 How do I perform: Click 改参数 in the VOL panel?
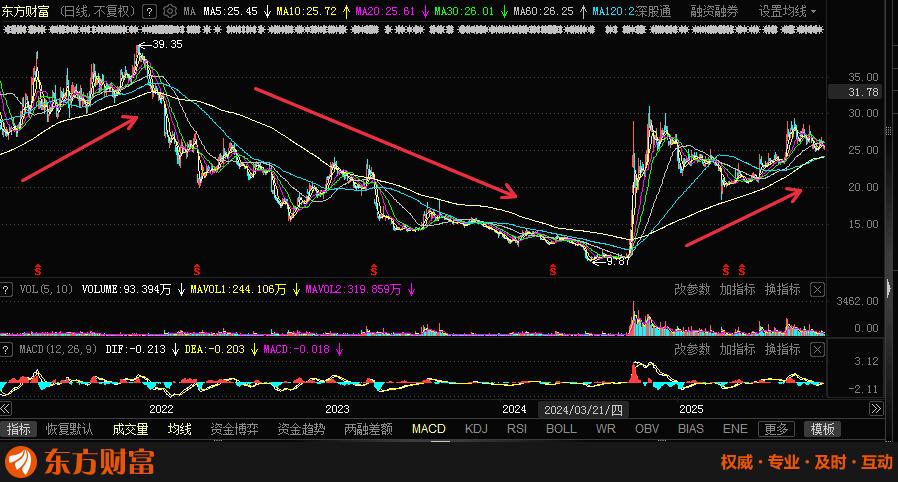[692, 290]
